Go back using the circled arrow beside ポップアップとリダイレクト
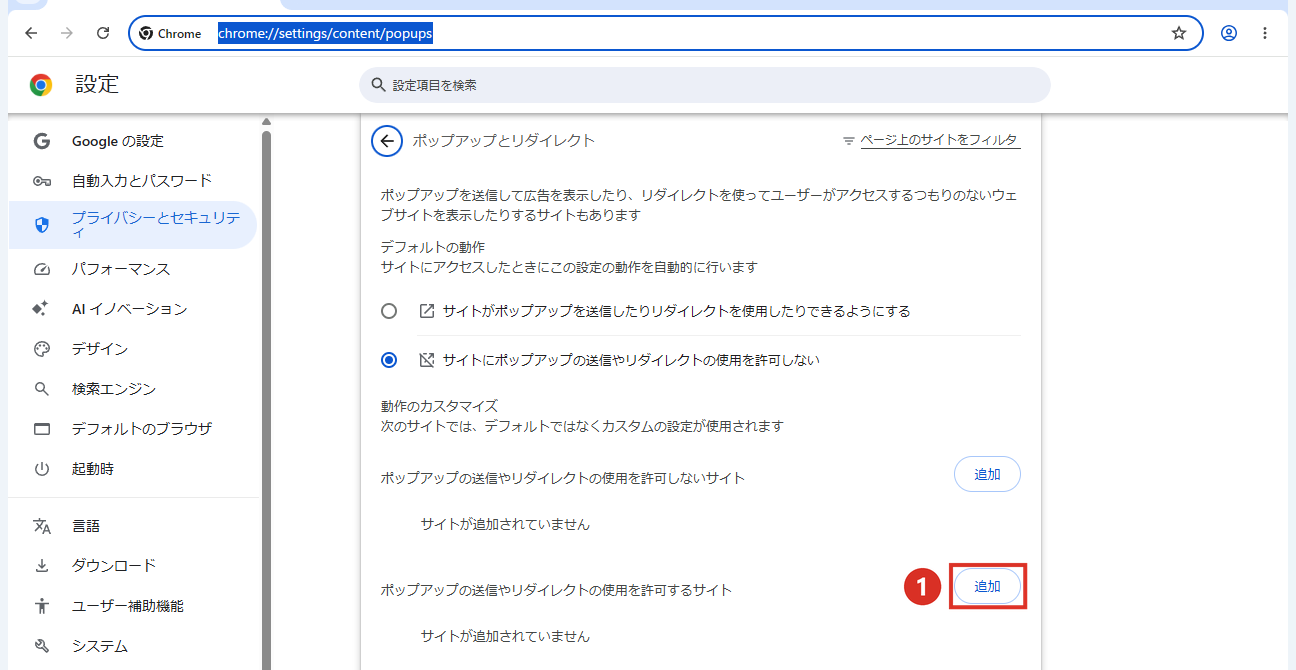 387,141
